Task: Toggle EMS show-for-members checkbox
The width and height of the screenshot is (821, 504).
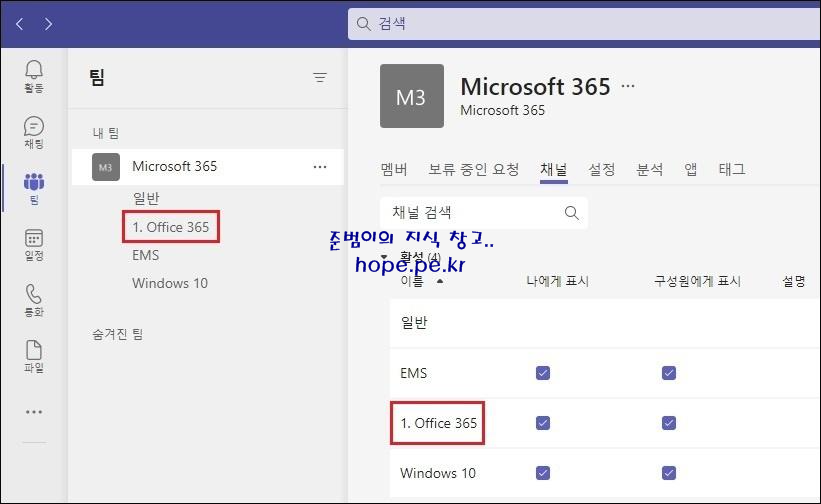Action: click(669, 373)
